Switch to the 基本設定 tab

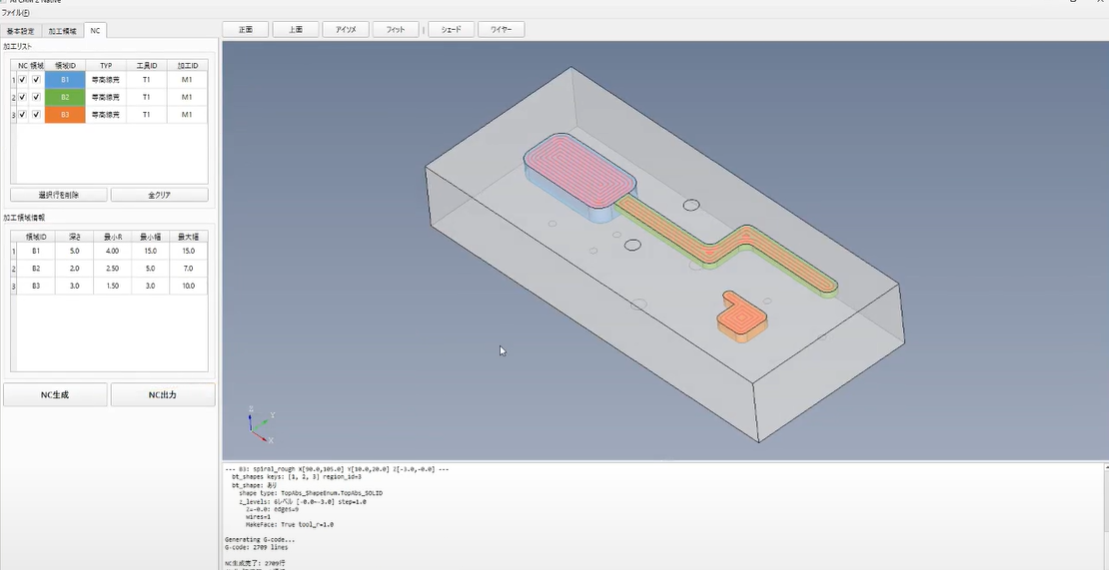[x=21, y=31]
